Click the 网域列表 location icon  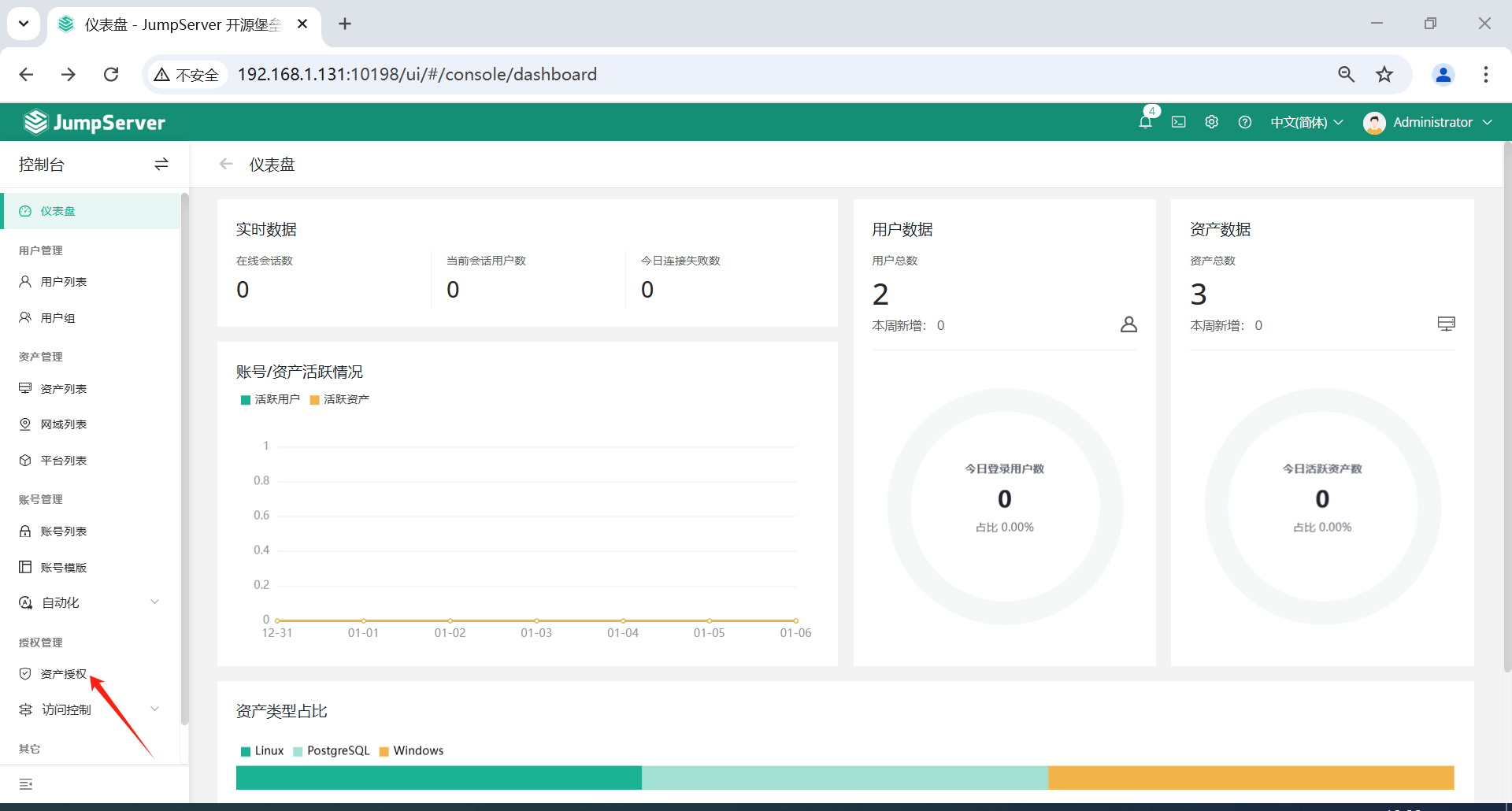click(25, 424)
